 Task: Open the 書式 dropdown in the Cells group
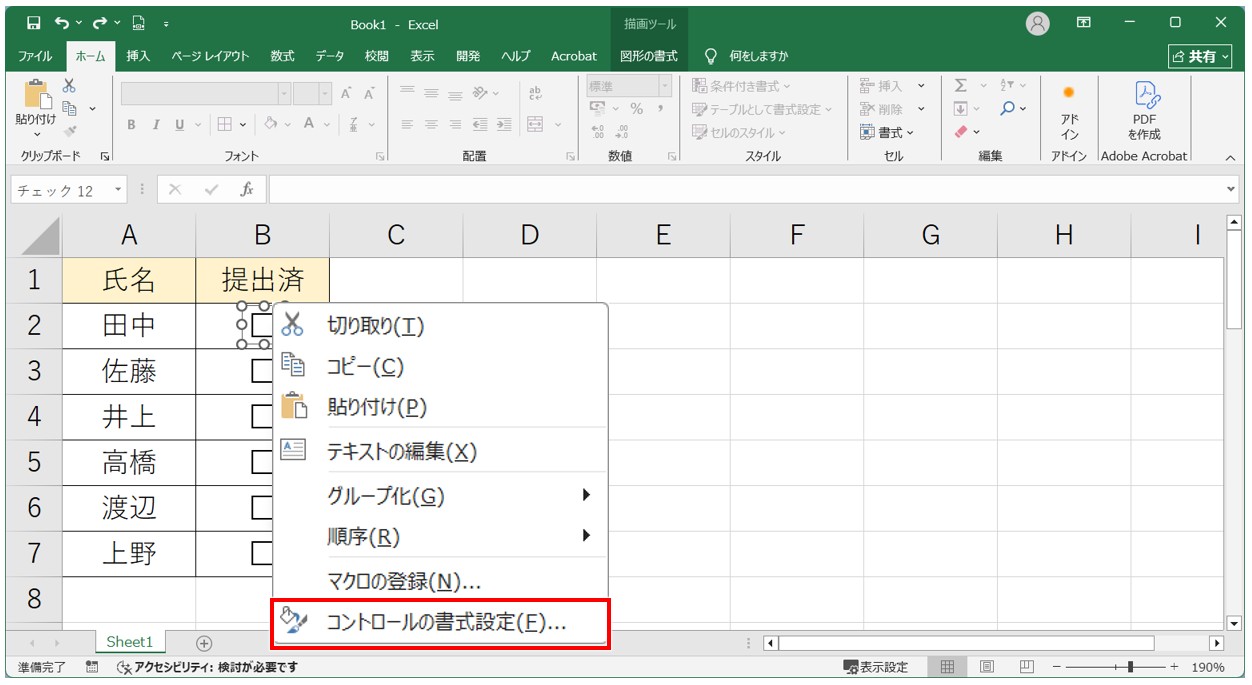(887, 132)
